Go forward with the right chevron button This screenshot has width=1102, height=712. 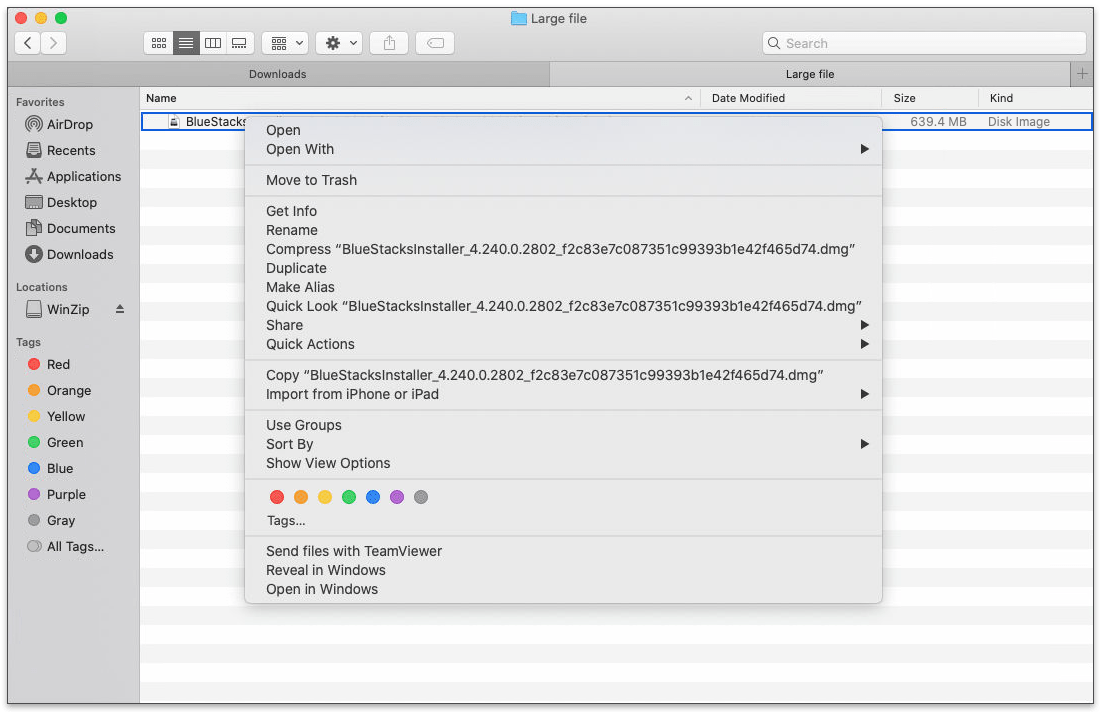pyautogui.click(x=53, y=43)
